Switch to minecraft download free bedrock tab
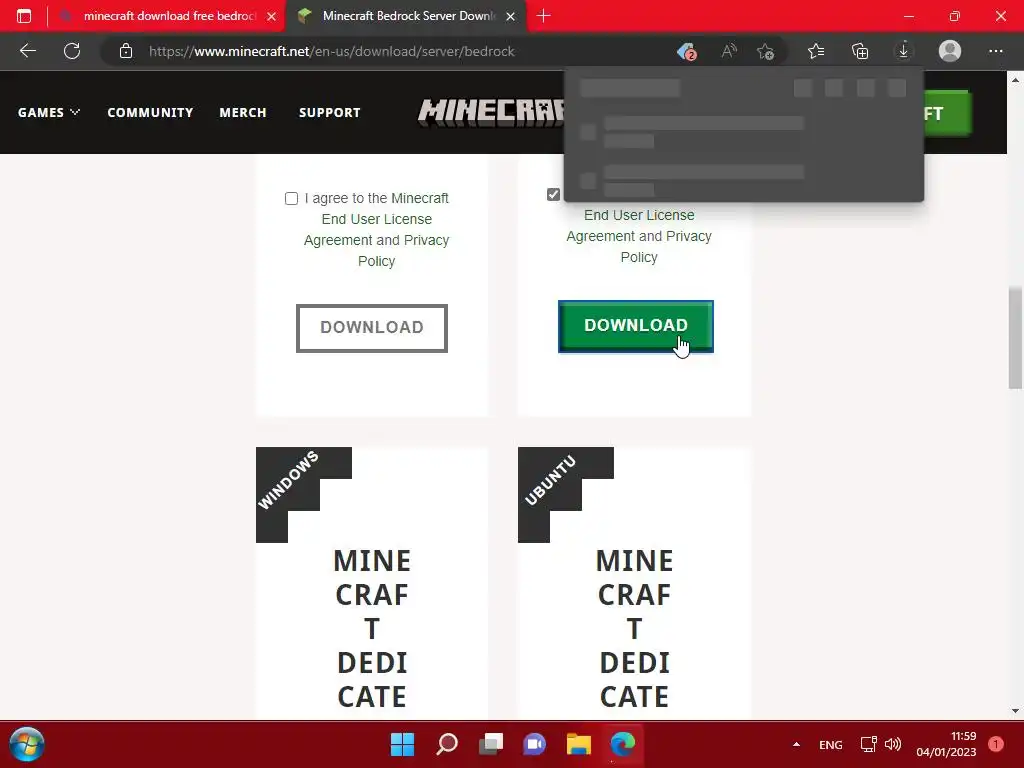Viewport: 1024px width, 768px height. pyautogui.click(x=167, y=16)
